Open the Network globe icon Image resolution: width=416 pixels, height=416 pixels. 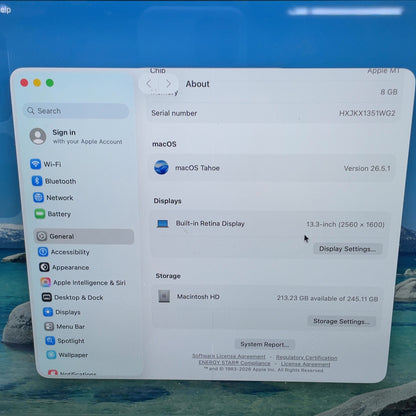(38, 197)
